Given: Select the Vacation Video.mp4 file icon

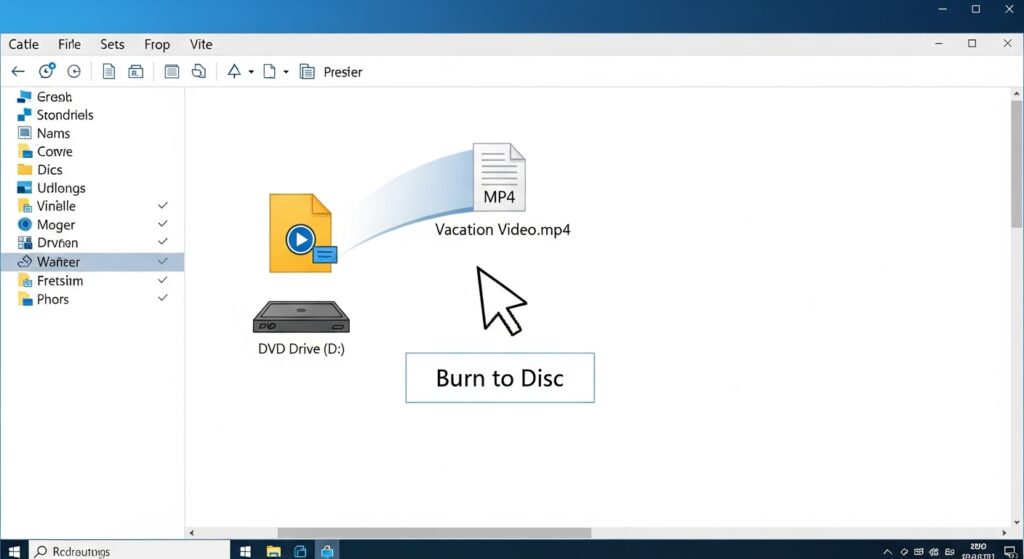Looking at the screenshot, I should pyautogui.click(x=499, y=179).
